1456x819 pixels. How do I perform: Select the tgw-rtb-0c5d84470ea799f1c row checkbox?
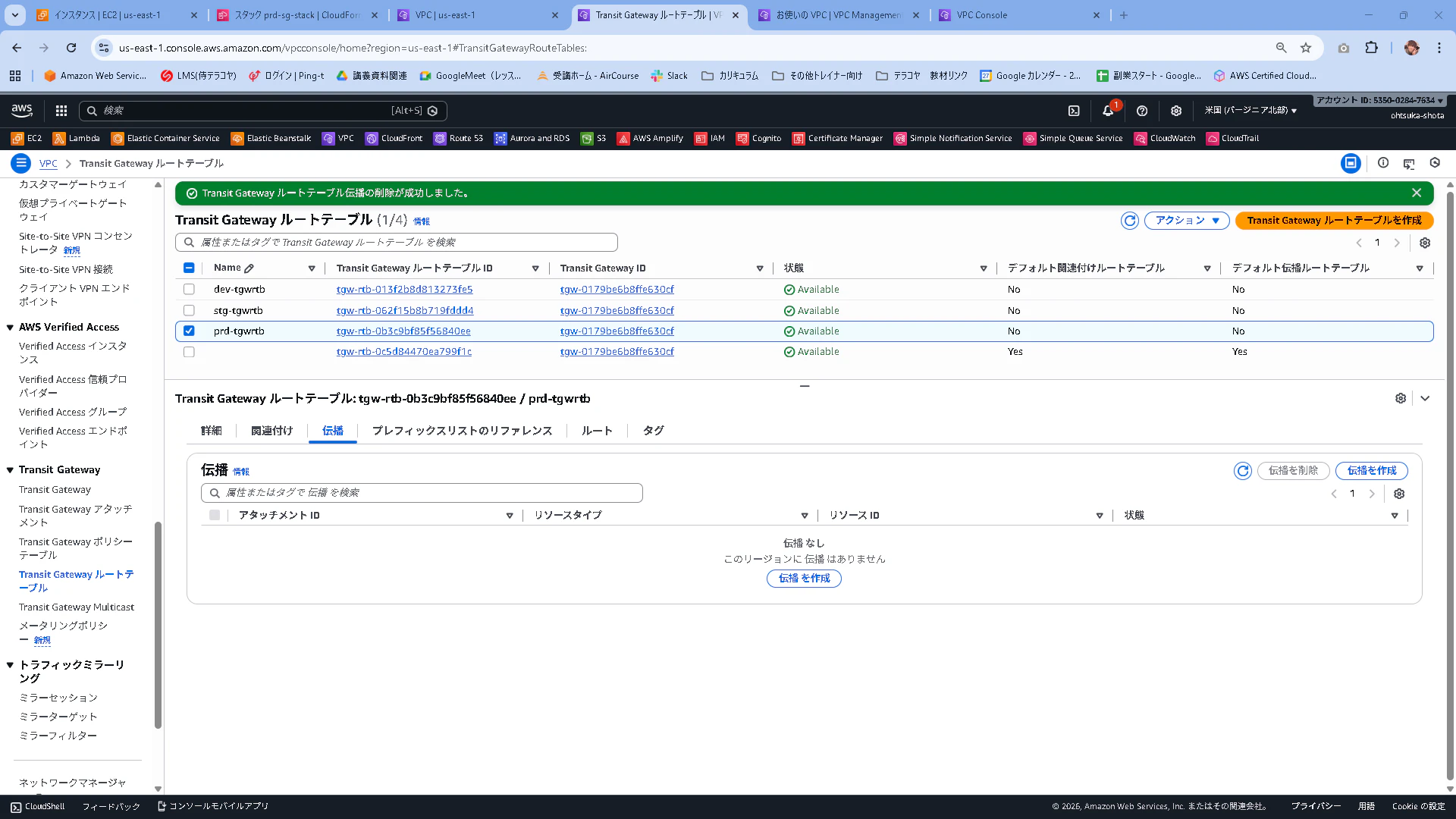pos(189,352)
